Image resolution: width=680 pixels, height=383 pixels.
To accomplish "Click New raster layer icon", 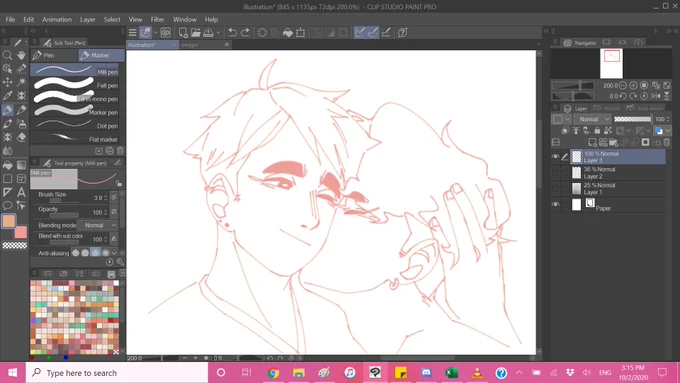I will 592,142.
